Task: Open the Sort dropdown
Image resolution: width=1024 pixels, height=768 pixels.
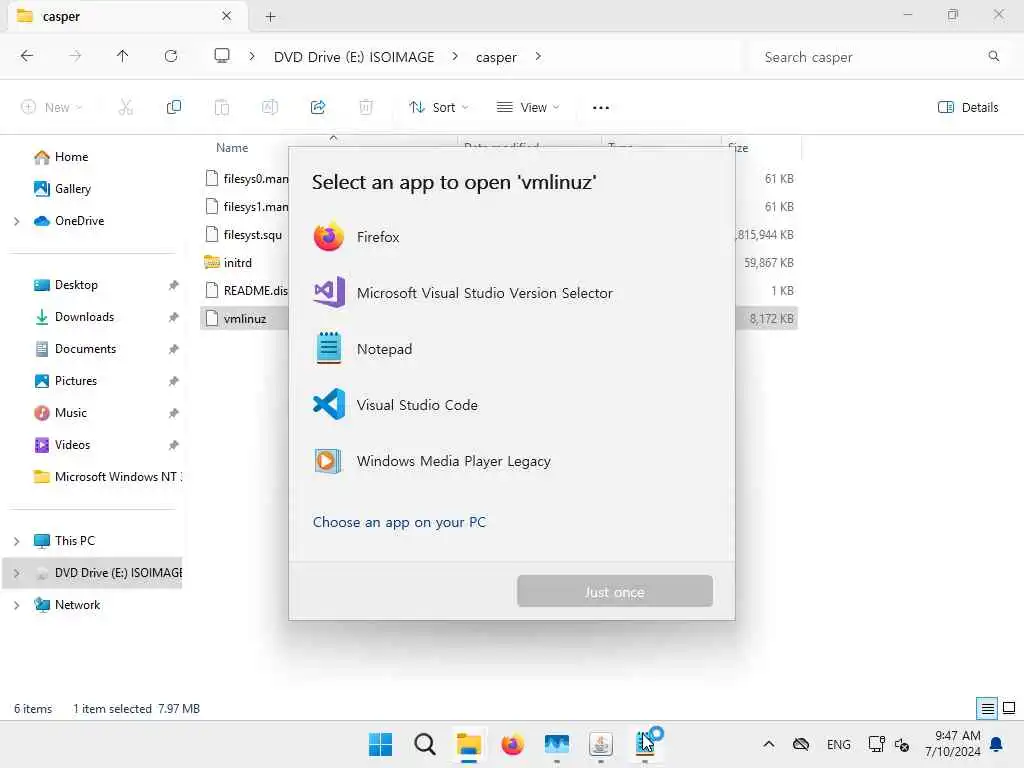Action: tap(438, 107)
